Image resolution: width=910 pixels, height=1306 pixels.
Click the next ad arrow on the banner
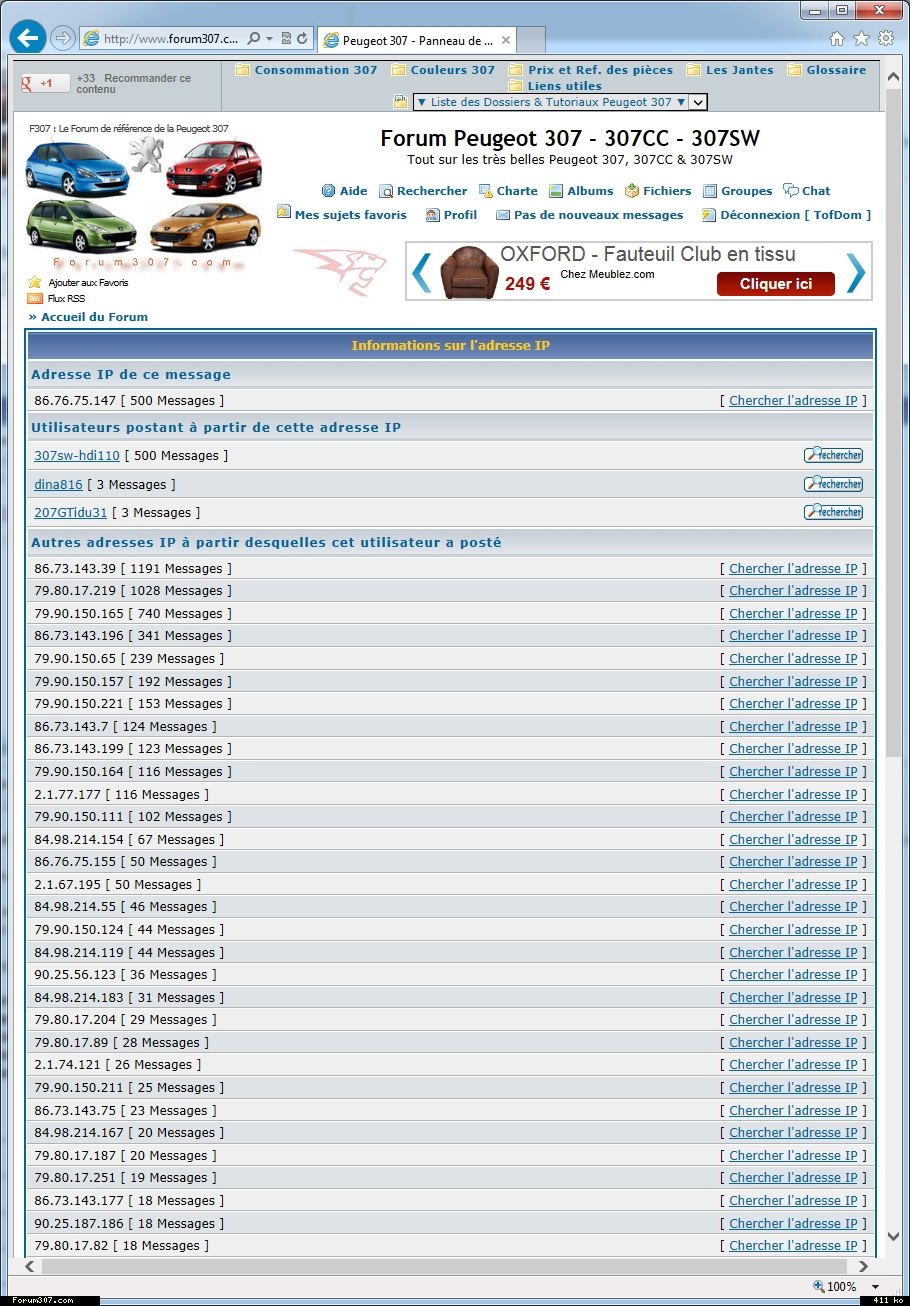click(x=856, y=272)
